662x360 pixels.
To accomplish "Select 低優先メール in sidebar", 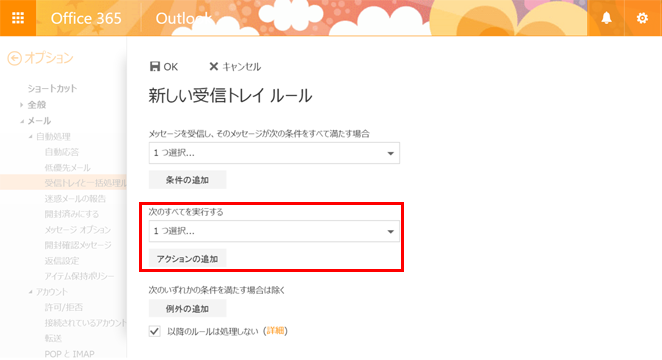I will [68, 168].
